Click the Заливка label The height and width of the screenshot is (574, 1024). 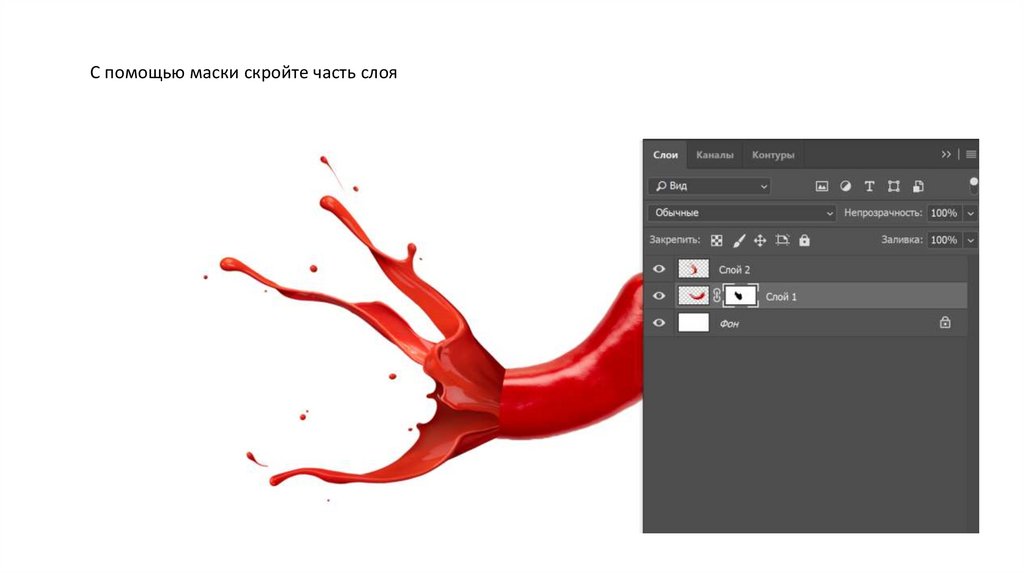click(x=902, y=240)
